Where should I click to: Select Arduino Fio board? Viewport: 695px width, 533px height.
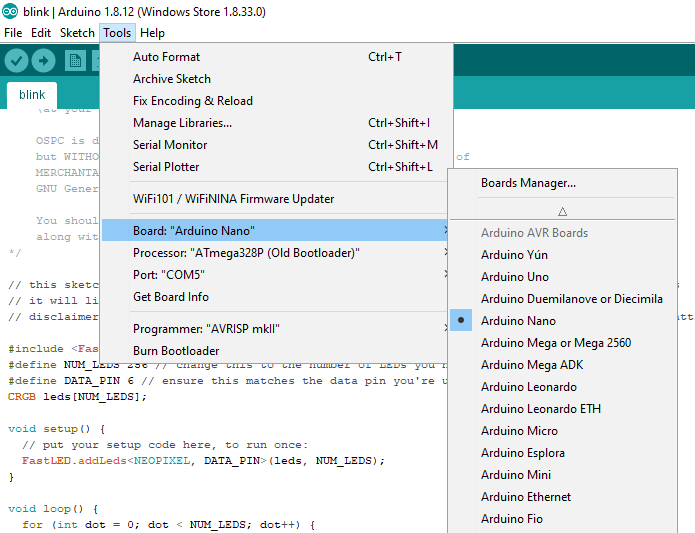563,519
